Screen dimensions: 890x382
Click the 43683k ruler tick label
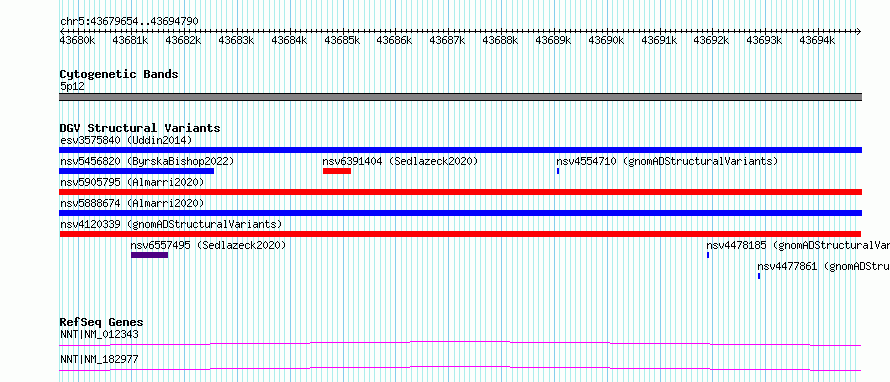(x=236, y=40)
